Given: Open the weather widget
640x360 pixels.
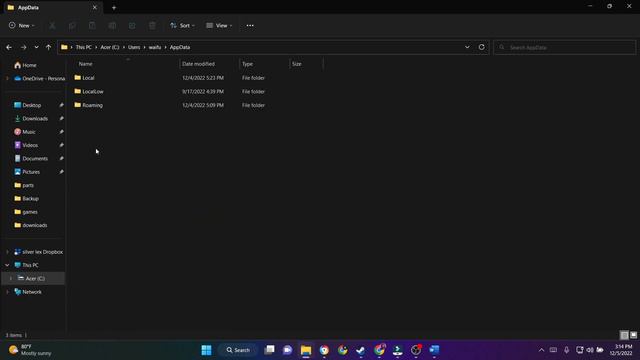Looking at the screenshot, I should tap(30, 350).
